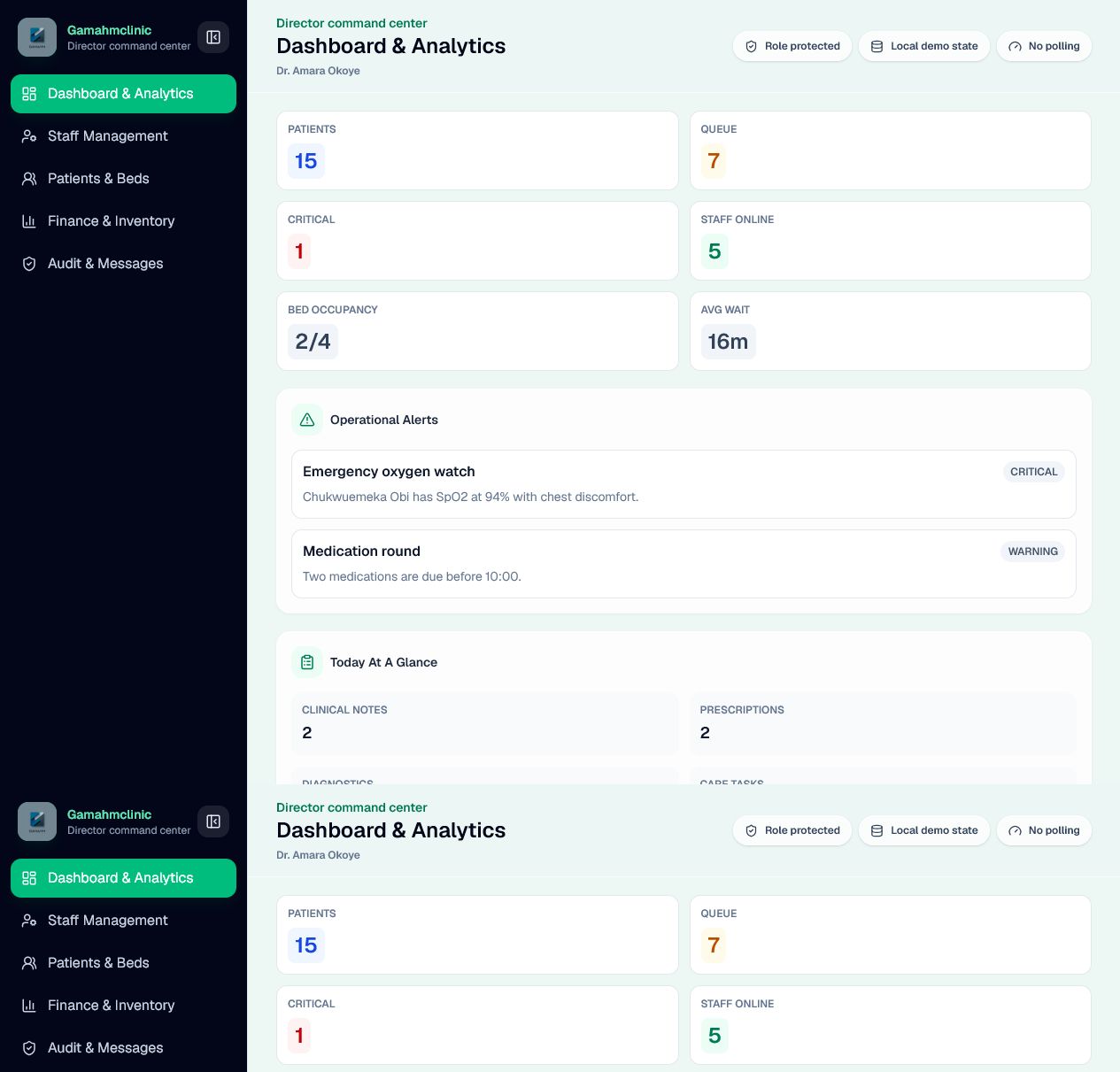Open Audit & Messages in the lower sidebar
1120x1072 pixels.
coord(123,1048)
